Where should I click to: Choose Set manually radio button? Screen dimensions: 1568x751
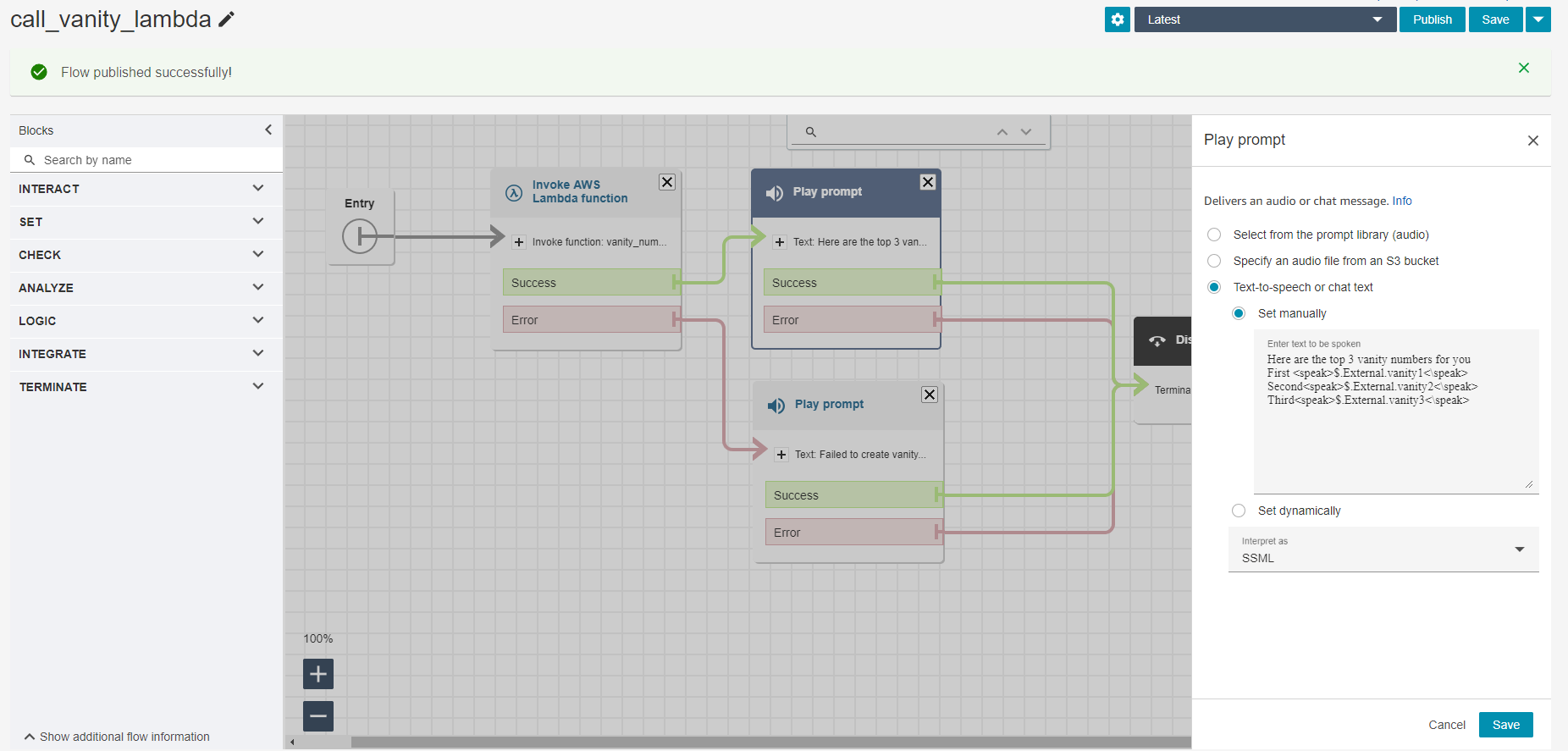click(x=1239, y=313)
